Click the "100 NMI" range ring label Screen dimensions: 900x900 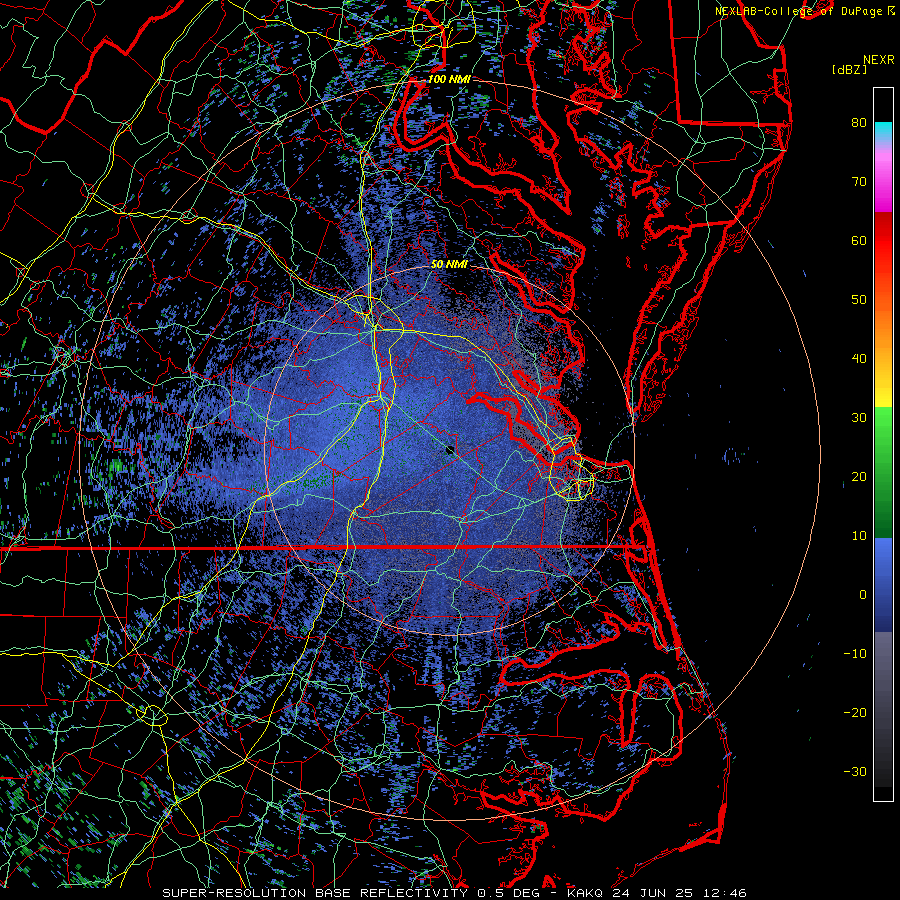(449, 79)
